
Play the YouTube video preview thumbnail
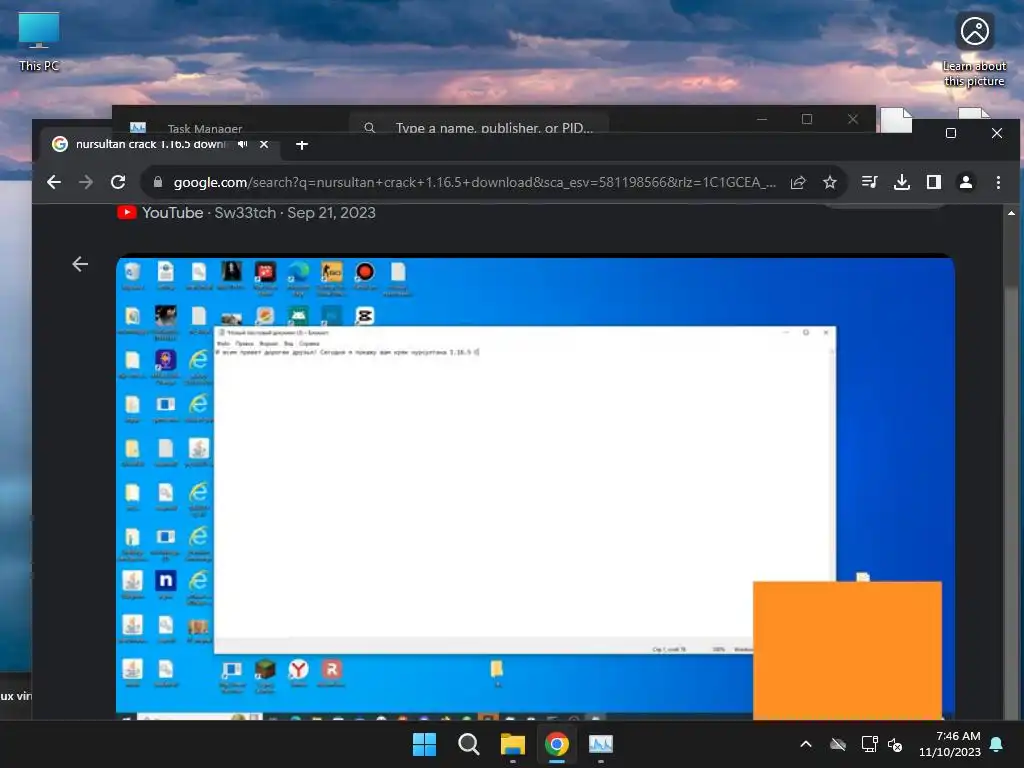[x=536, y=487]
